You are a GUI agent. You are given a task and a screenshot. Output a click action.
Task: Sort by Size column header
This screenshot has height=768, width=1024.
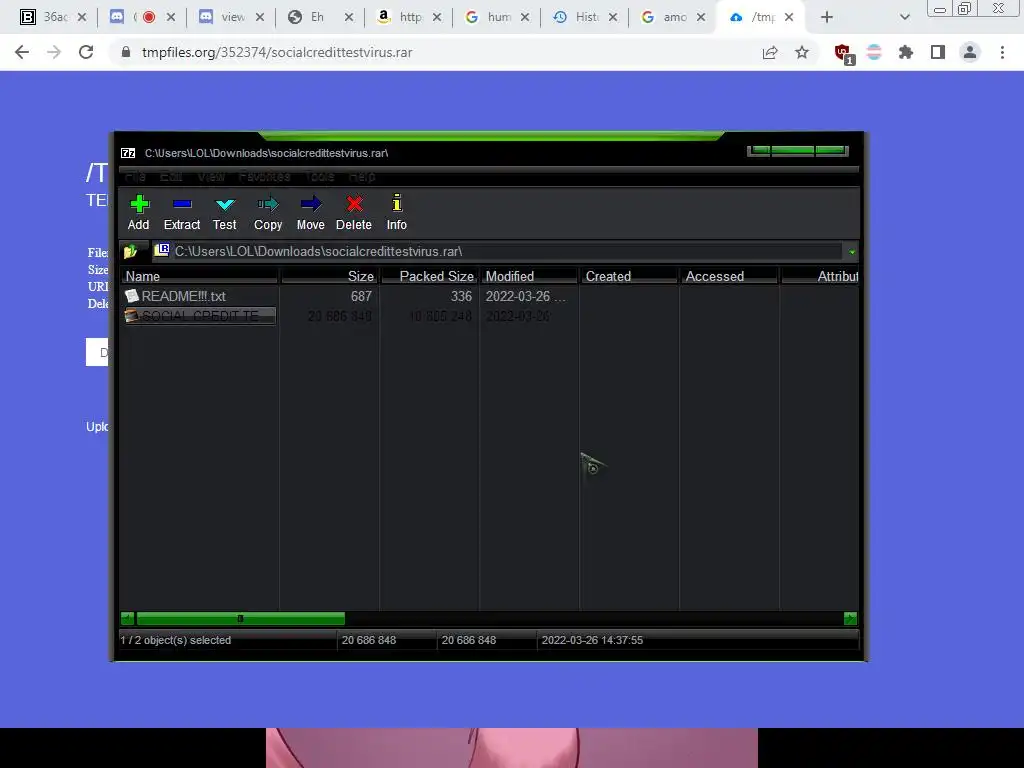(x=330, y=276)
